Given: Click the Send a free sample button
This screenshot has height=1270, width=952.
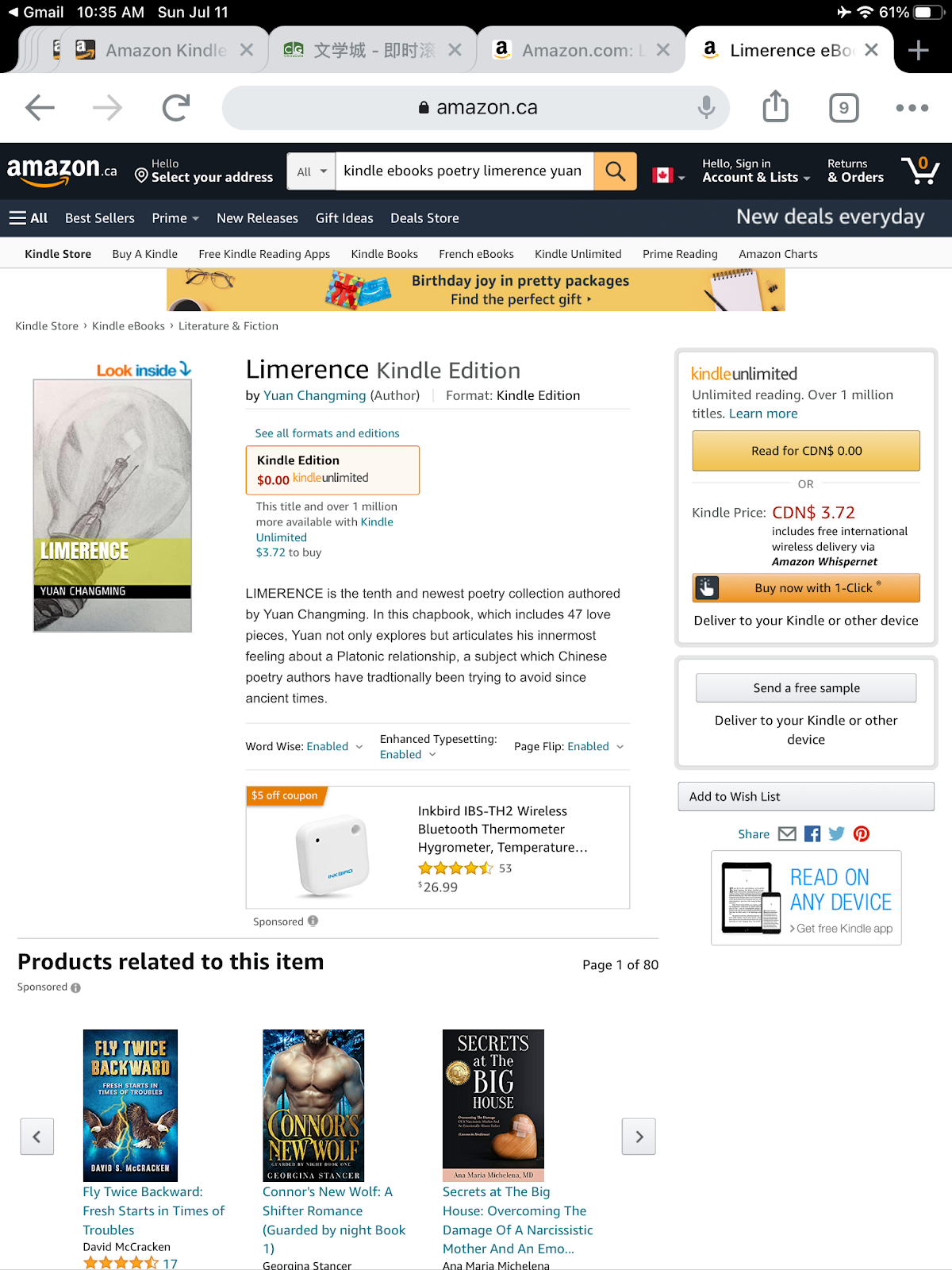Looking at the screenshot, I should click(x=806, y=688).
